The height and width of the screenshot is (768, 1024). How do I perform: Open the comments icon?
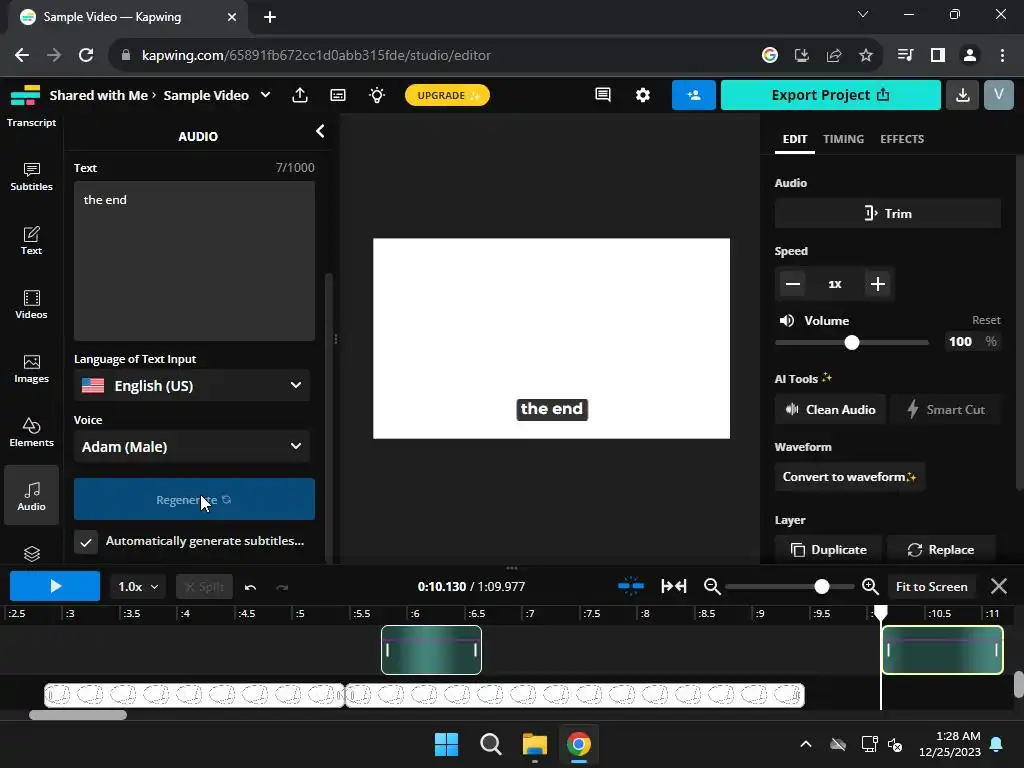pos(603,95)
